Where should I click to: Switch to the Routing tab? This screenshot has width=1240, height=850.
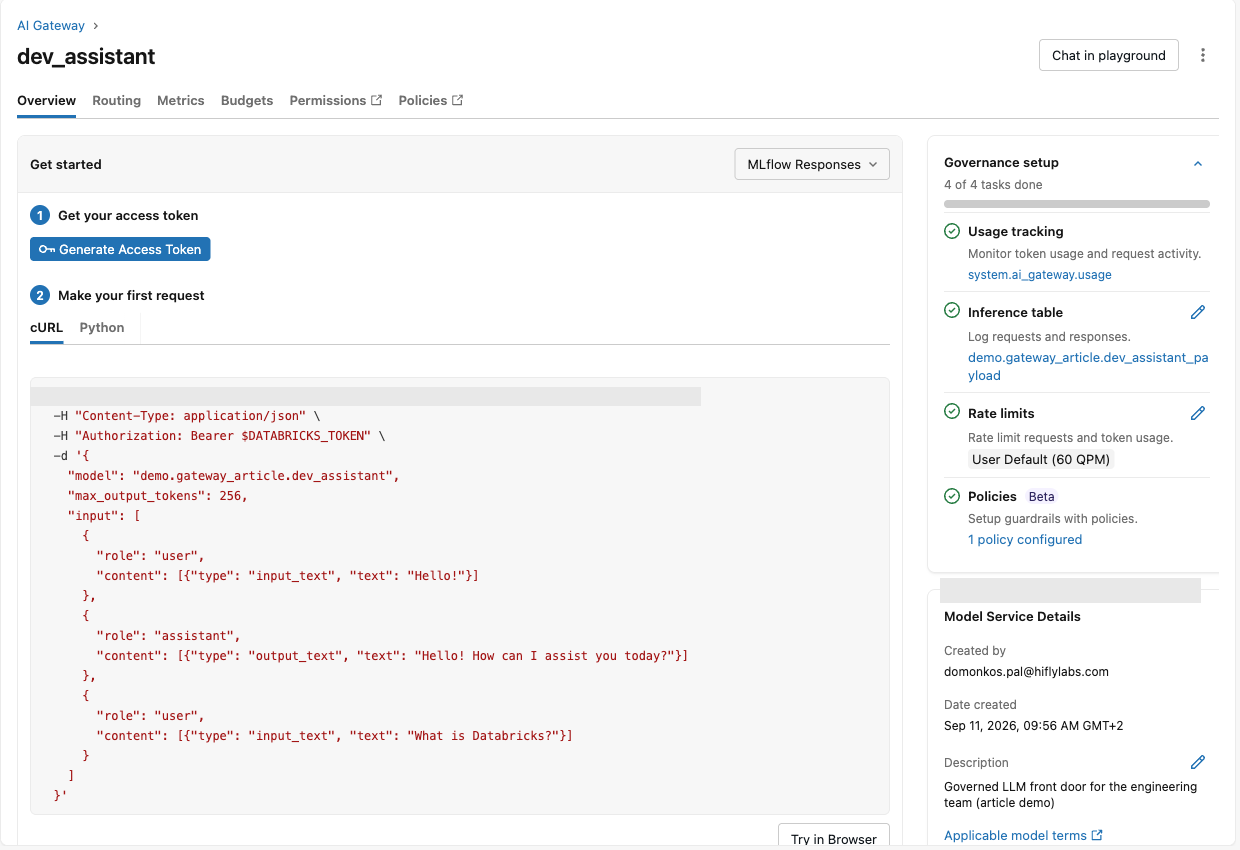pyautogui.click(x=116, y=100)
